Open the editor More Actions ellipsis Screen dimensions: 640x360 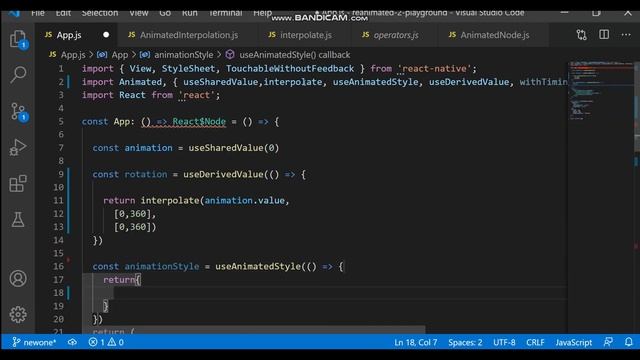tap(626, 35)
